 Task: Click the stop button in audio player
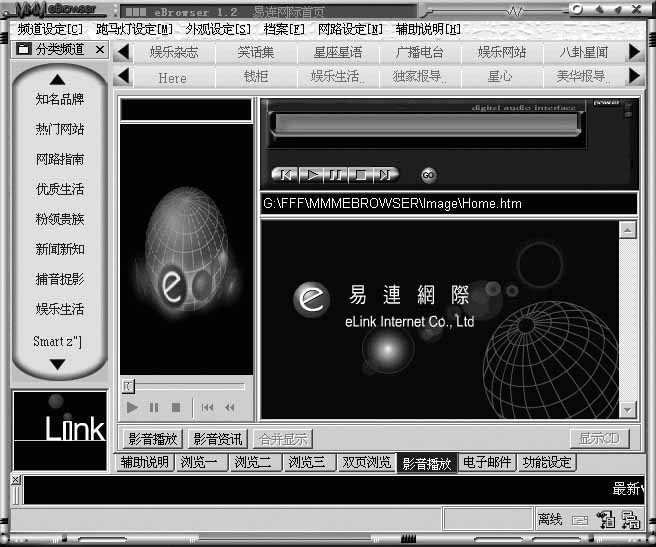point(359,174)
